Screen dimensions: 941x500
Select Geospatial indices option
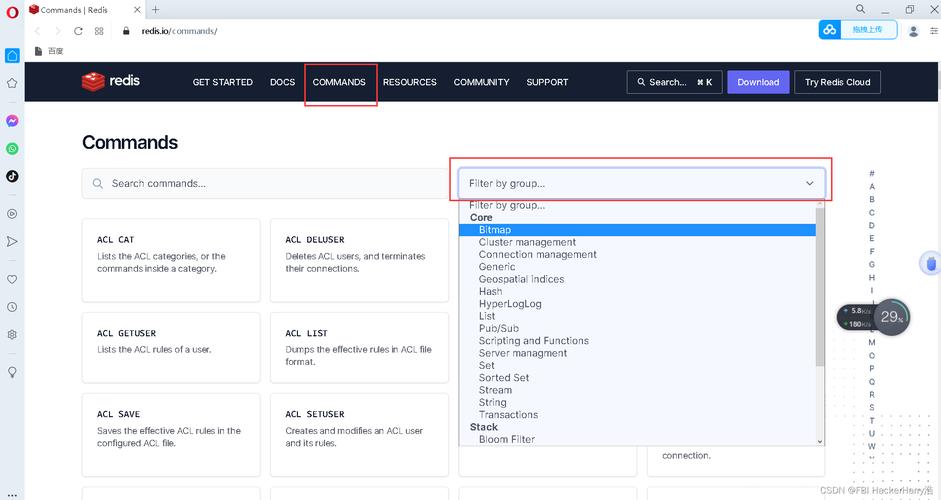point(637,279)
